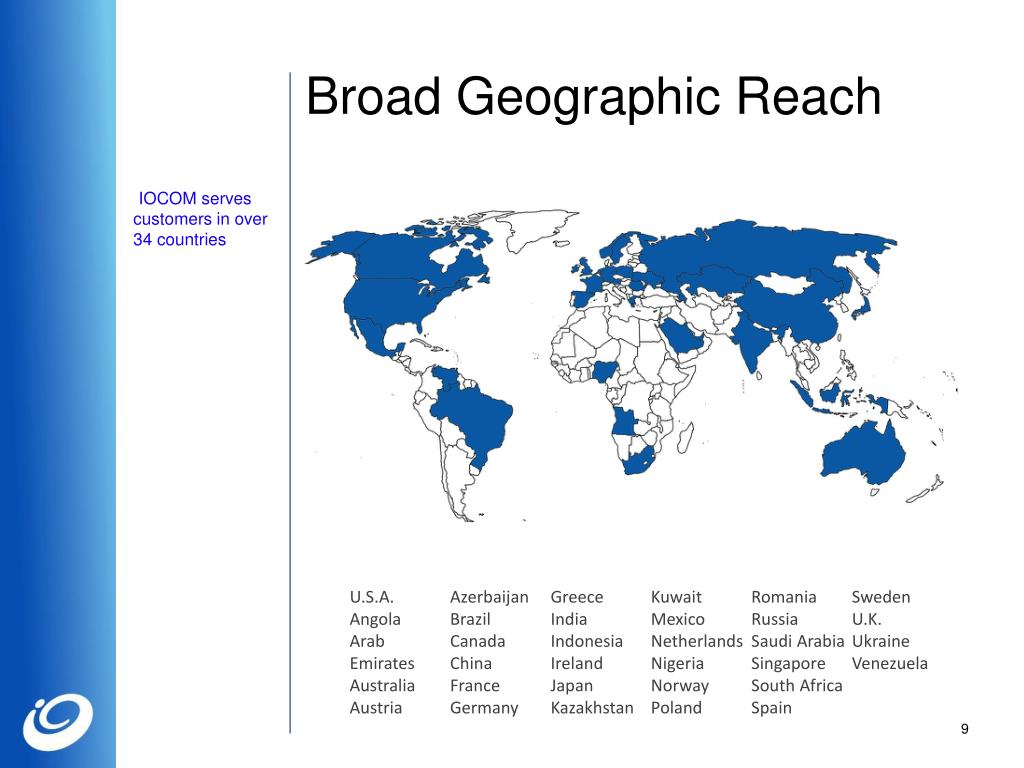Click 'India' in the country list
The width and height of the screenshot is (1024, 768).
569,619
